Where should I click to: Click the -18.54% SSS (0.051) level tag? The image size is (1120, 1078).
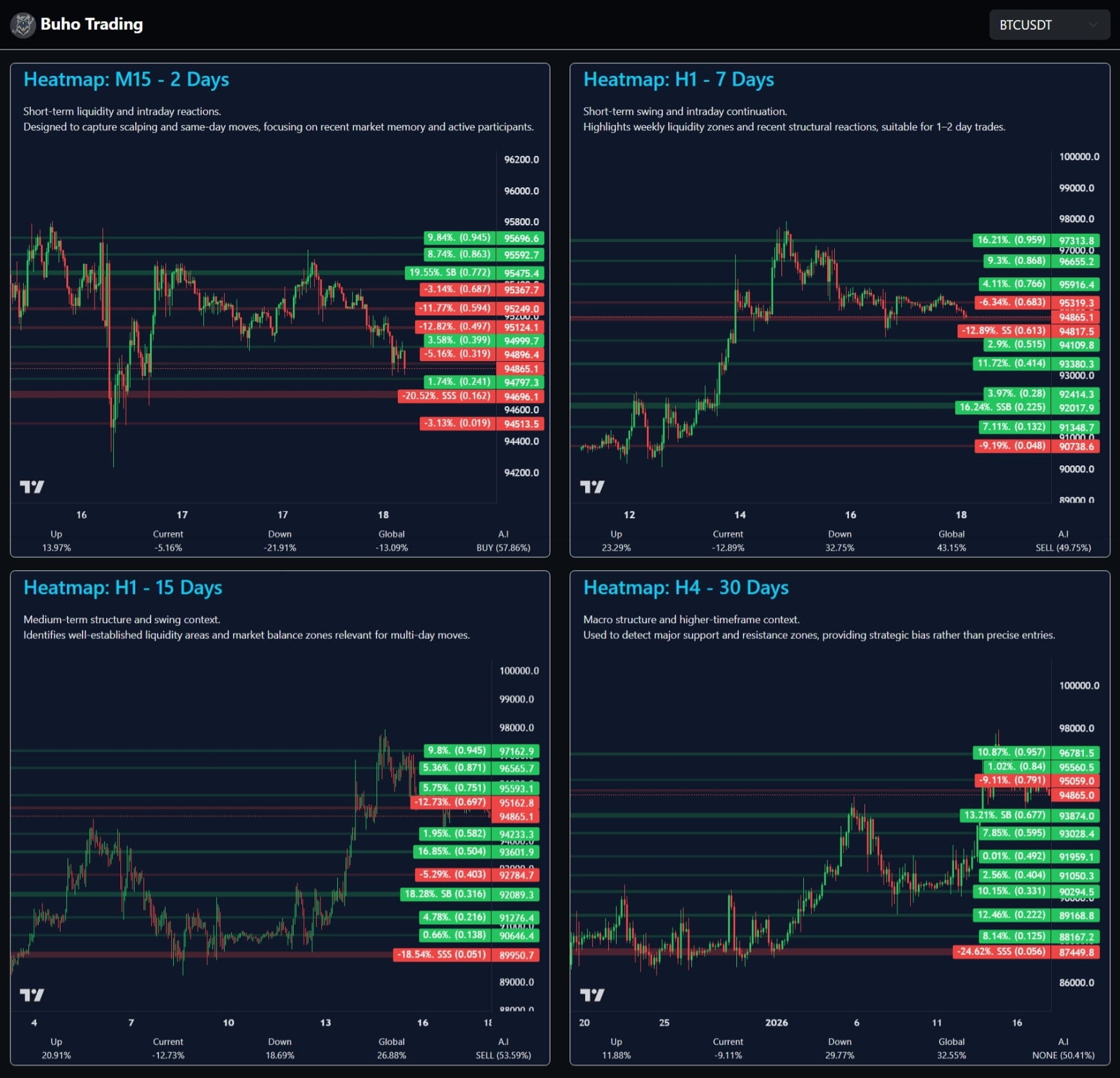[x=442, y=954]
